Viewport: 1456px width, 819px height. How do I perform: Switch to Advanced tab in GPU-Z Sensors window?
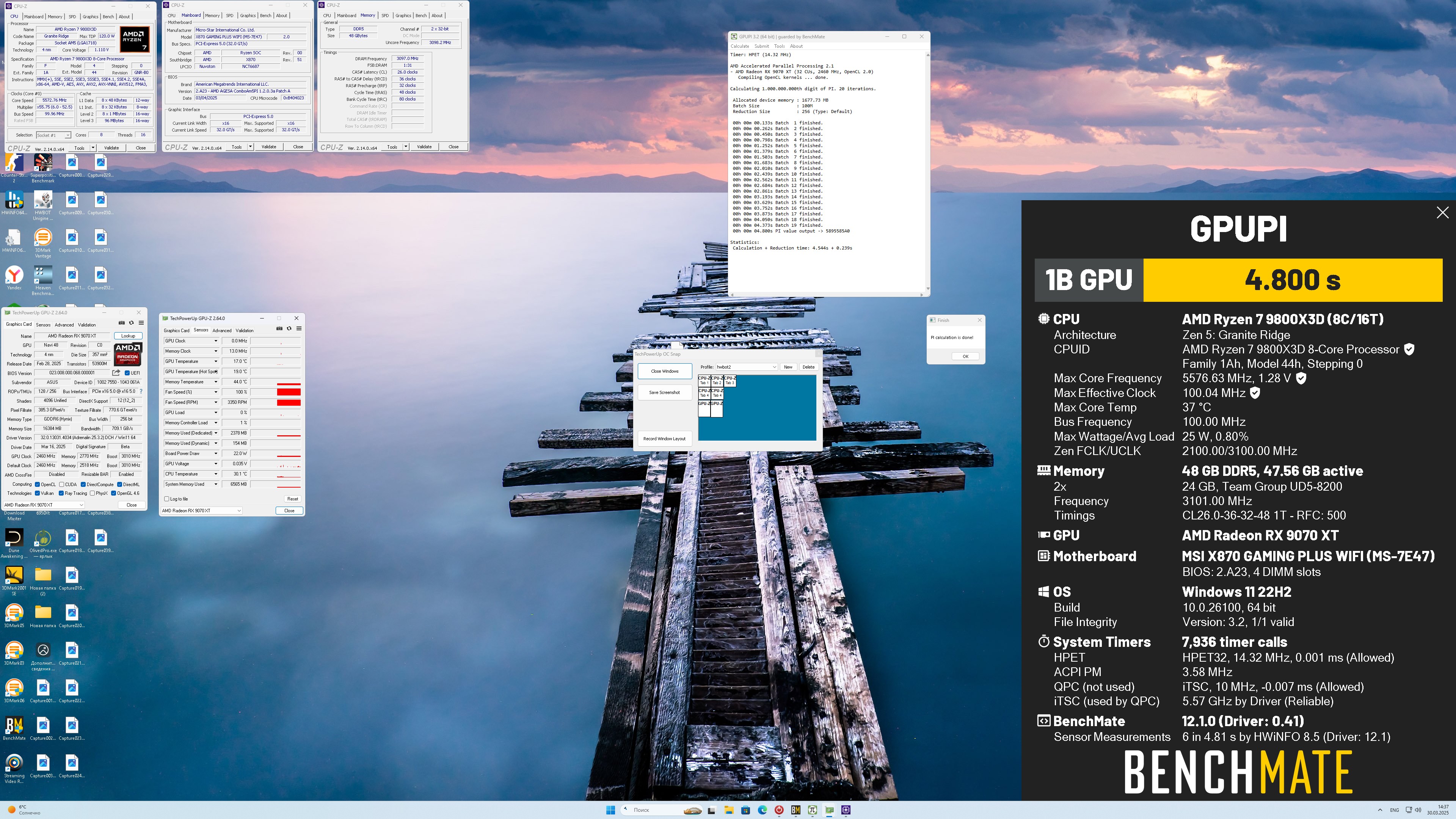[x=221, y=331]
